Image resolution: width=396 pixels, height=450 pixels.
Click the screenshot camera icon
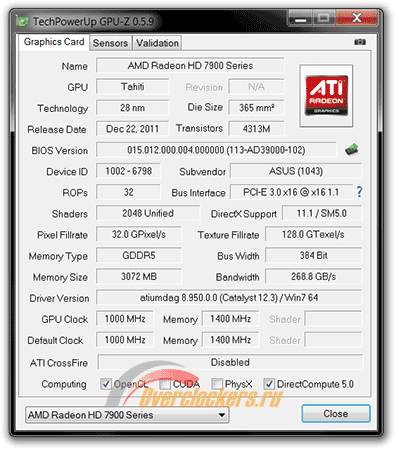coord(360,42)
